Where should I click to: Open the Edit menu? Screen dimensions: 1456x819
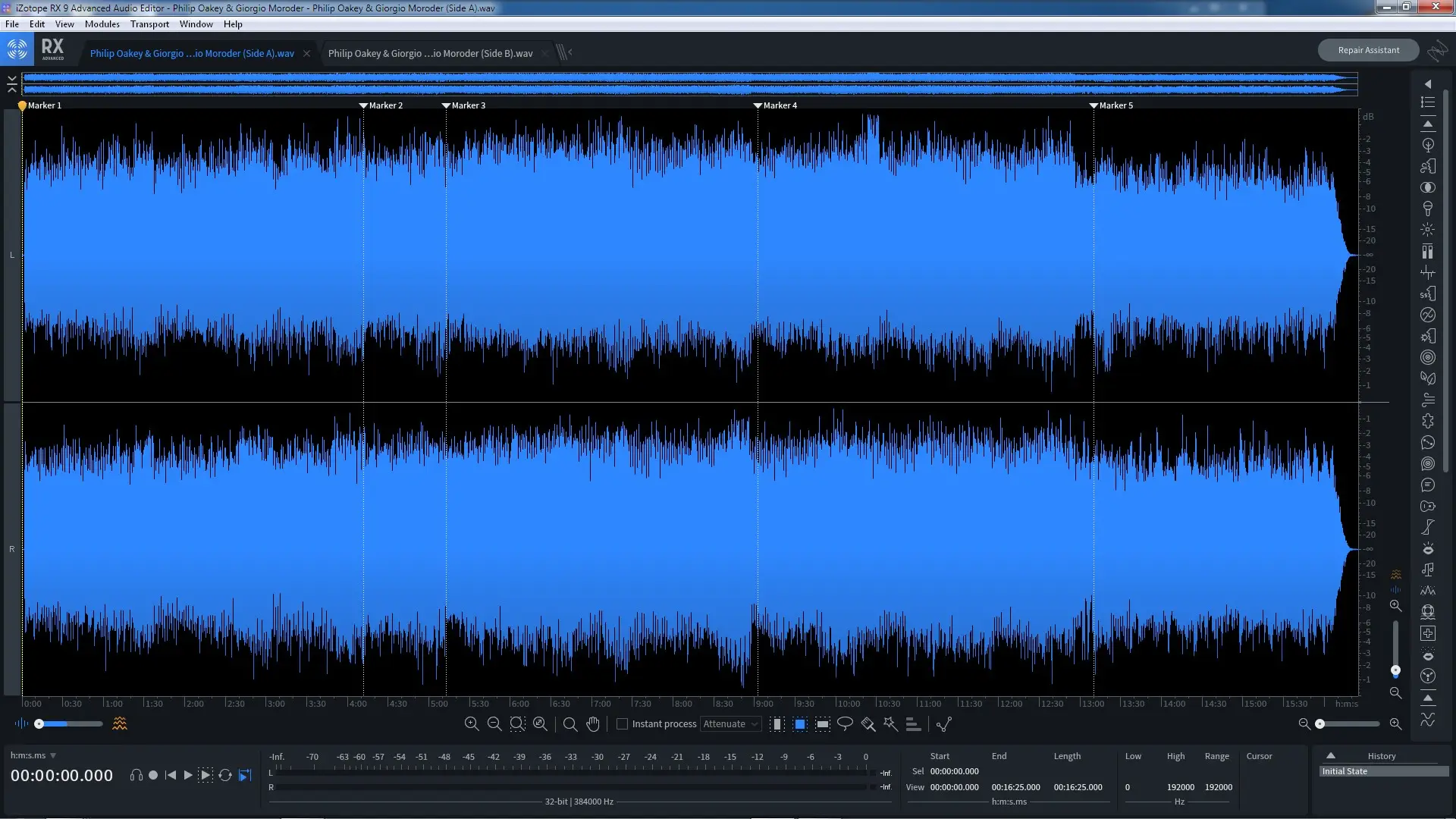pyautogui.click(x=37, y=24)
